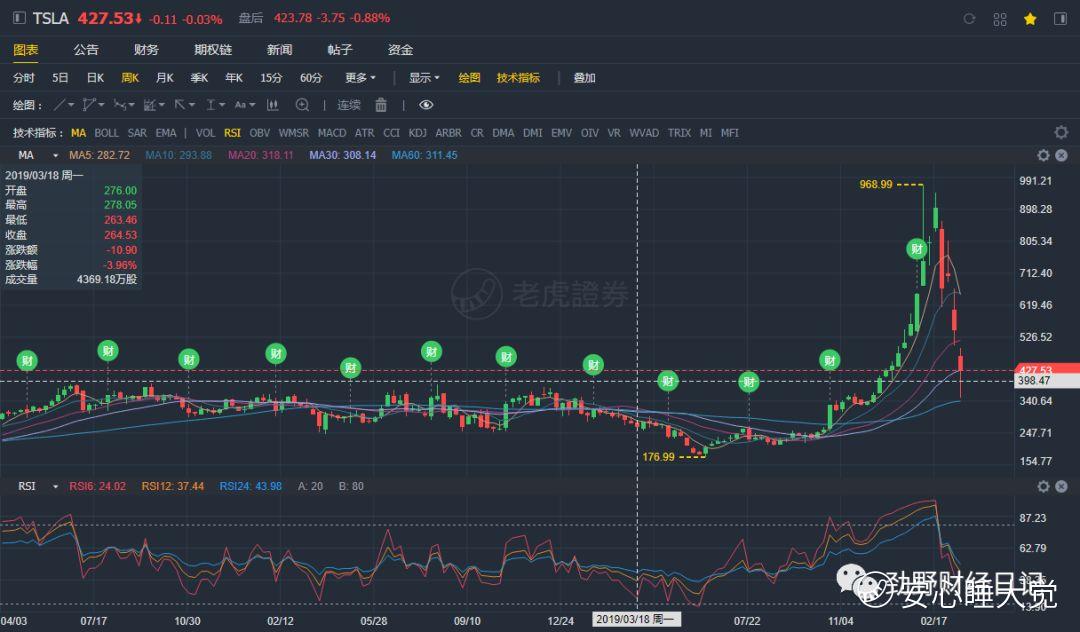Toggle the 绘图 drawing toolbar
The width and height of the screenshot is (1080, 632).
(x=469, y=78)
